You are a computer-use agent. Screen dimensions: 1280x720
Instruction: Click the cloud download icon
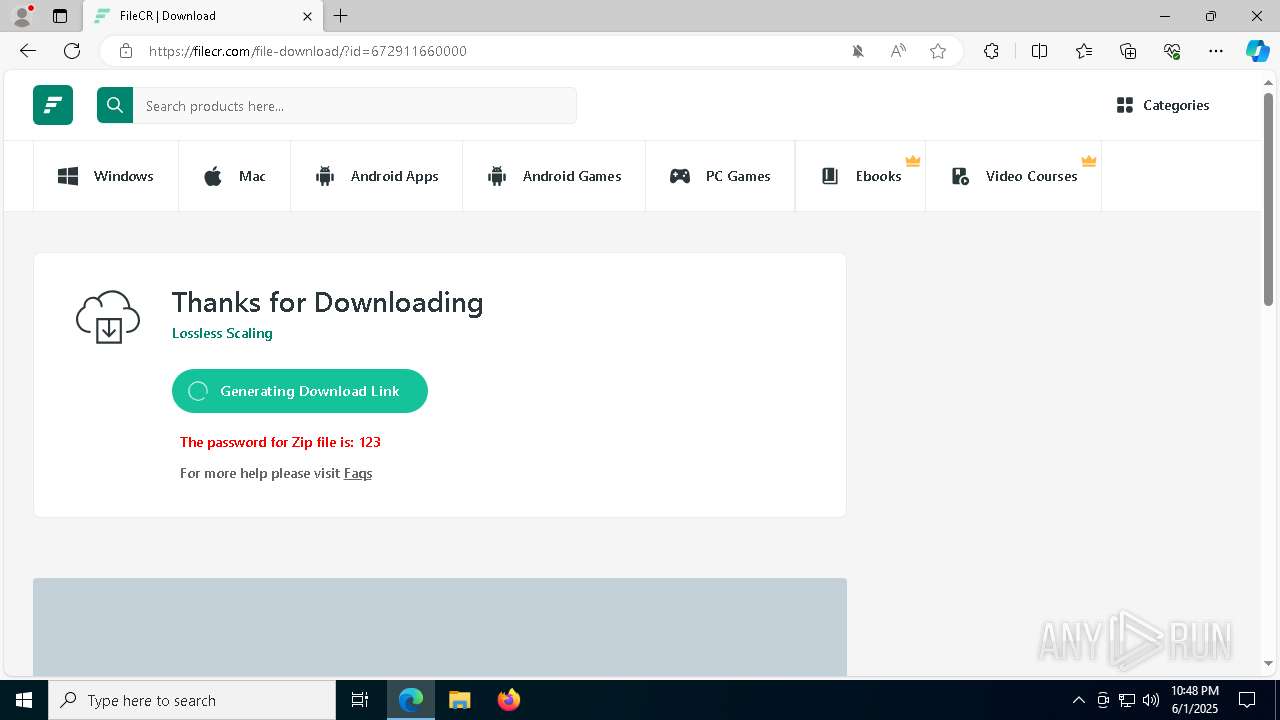(x=108, y=317)
